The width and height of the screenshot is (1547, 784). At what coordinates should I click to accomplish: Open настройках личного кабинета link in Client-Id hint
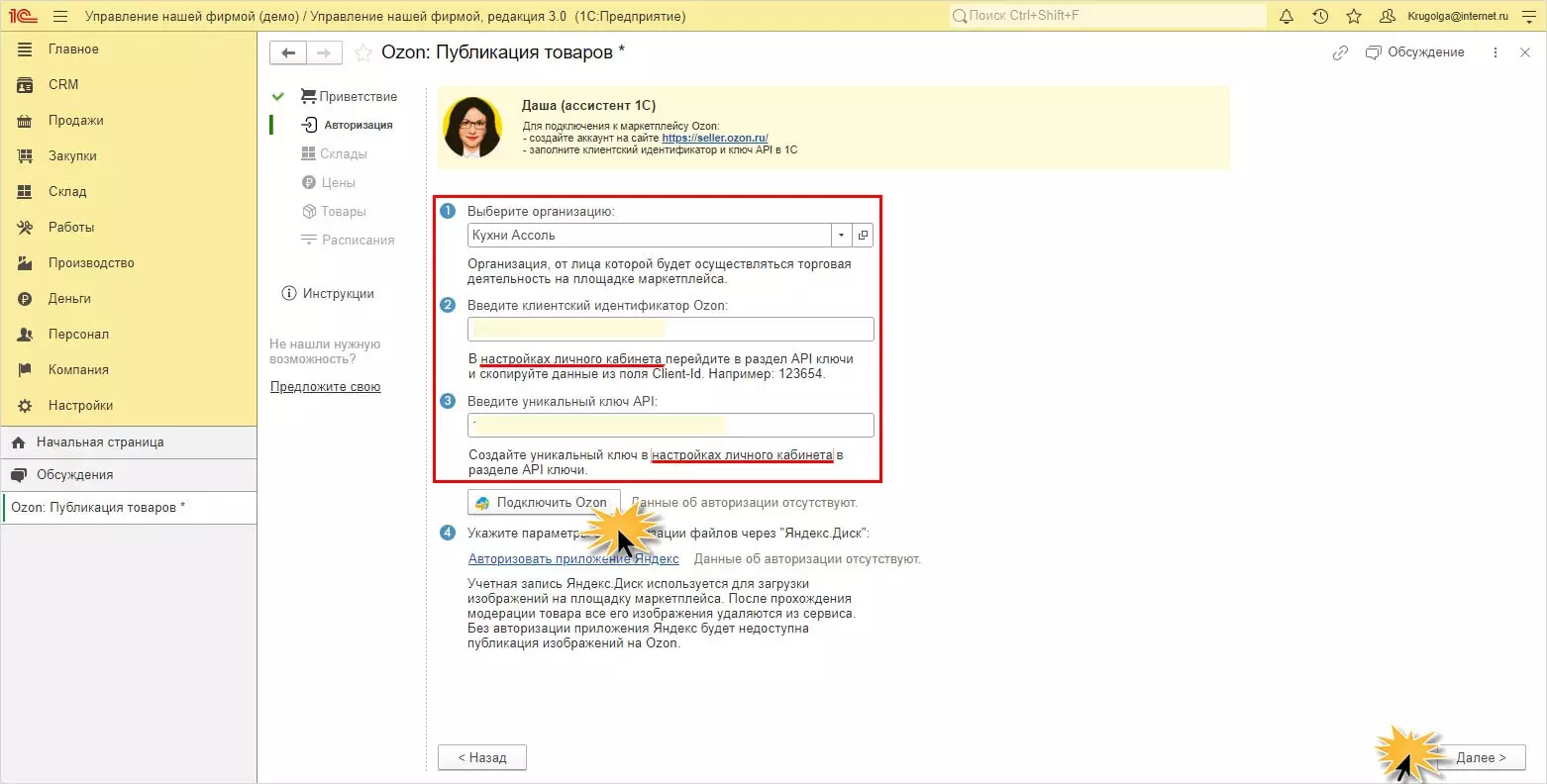coord(571,358)
